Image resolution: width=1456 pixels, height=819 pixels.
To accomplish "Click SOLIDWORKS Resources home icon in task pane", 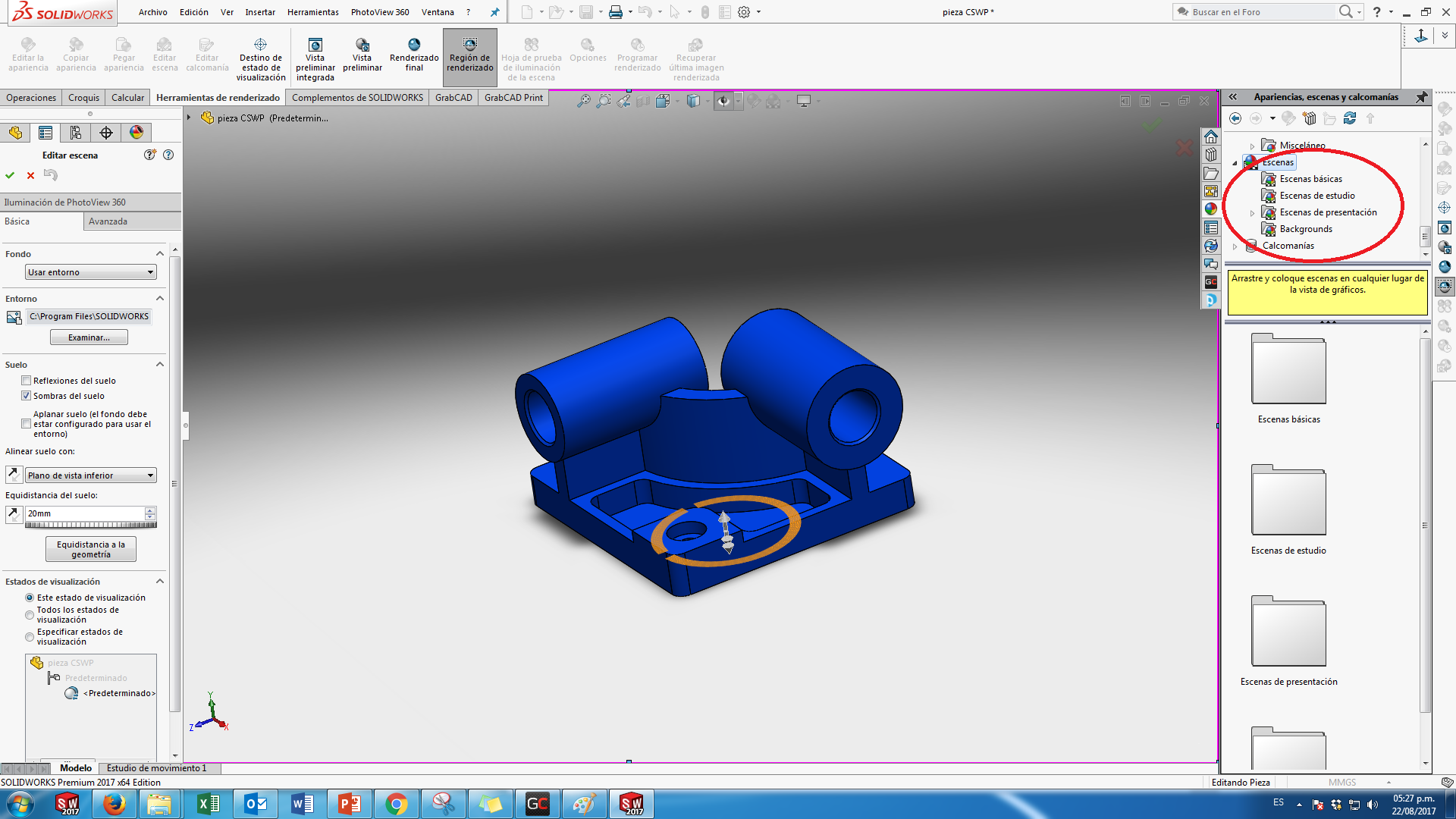I will 1211,136.
